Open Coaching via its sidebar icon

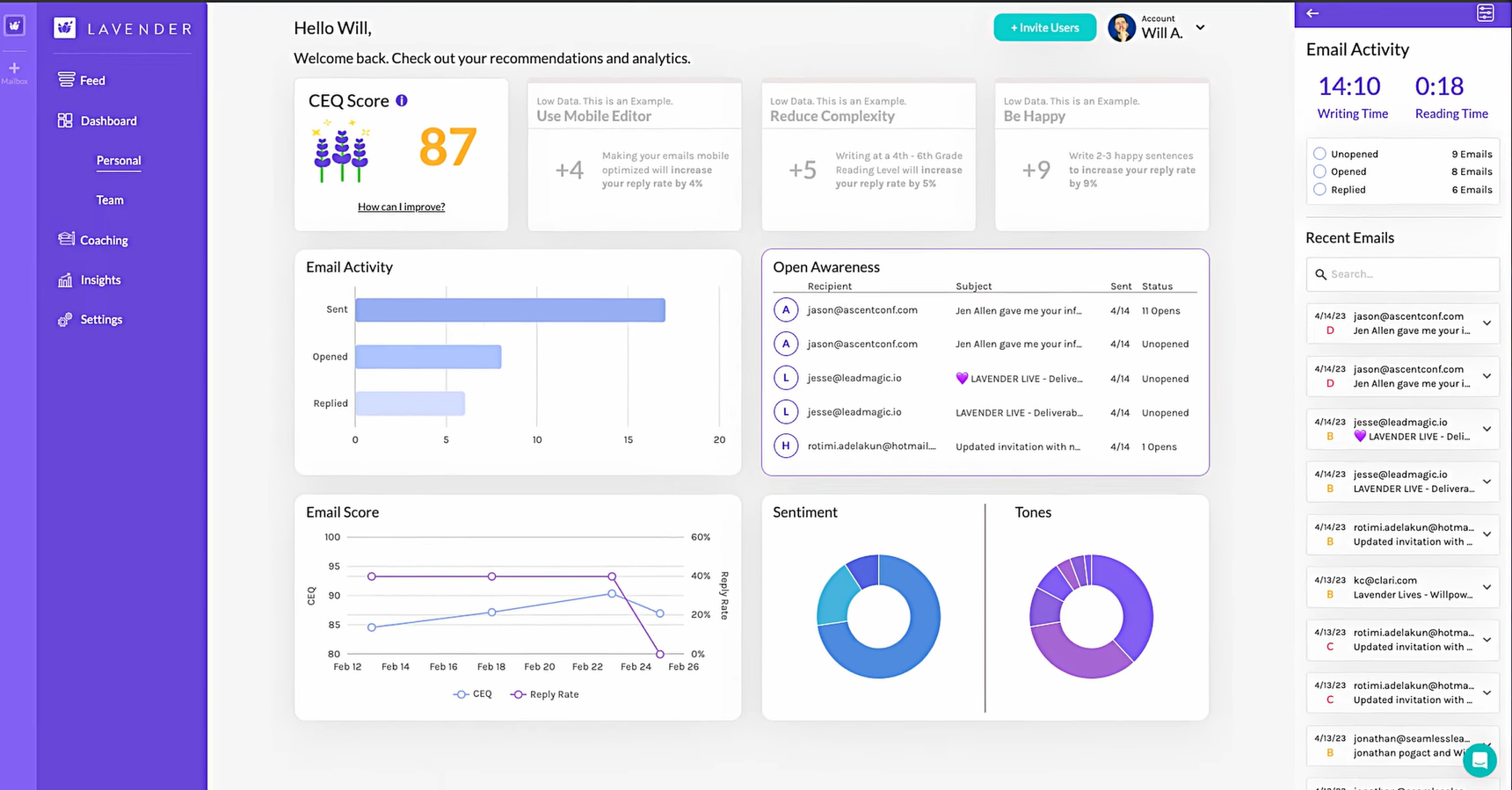[x=66, y=239]
